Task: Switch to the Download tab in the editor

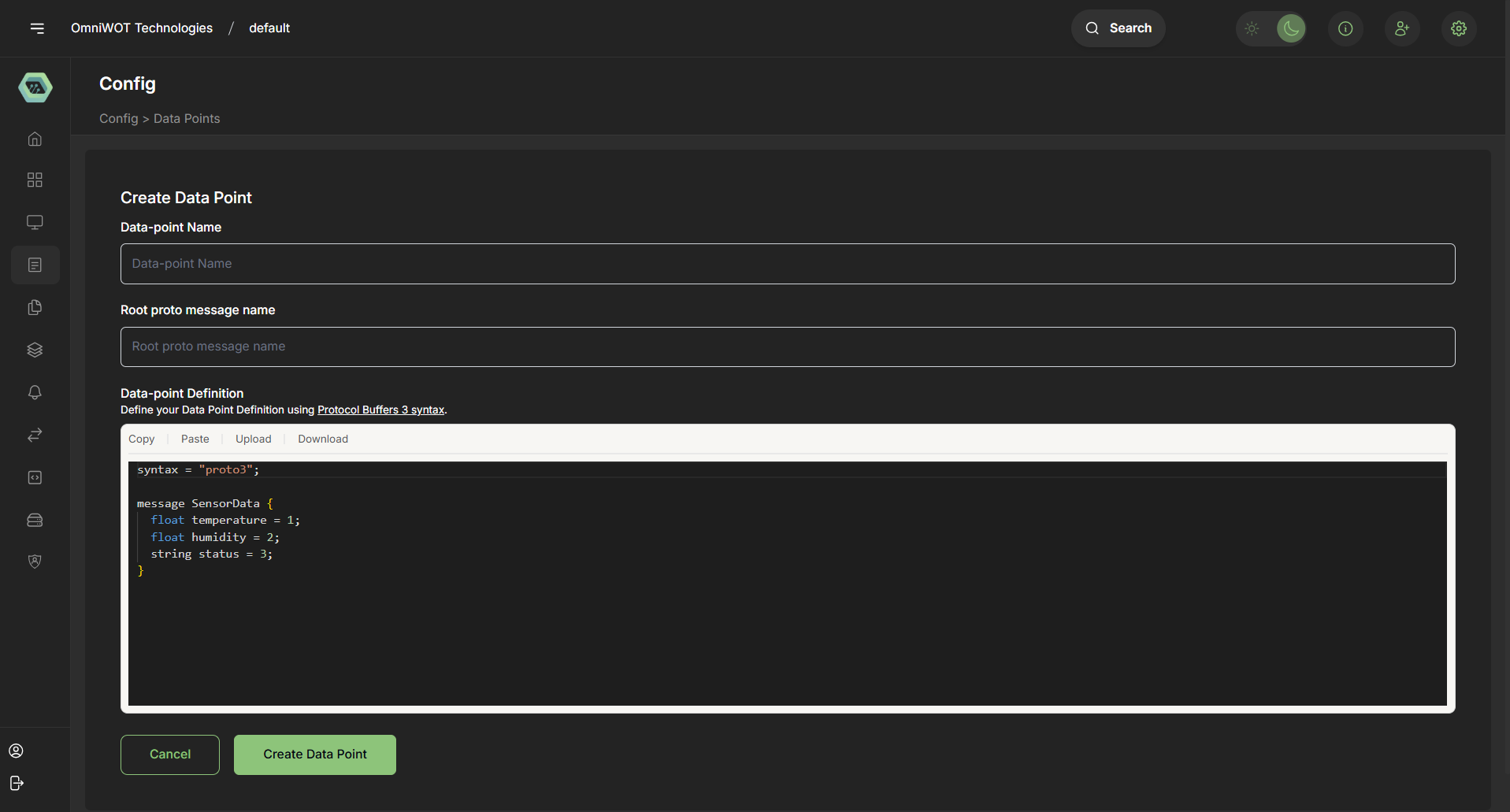Action: point(323,439)
